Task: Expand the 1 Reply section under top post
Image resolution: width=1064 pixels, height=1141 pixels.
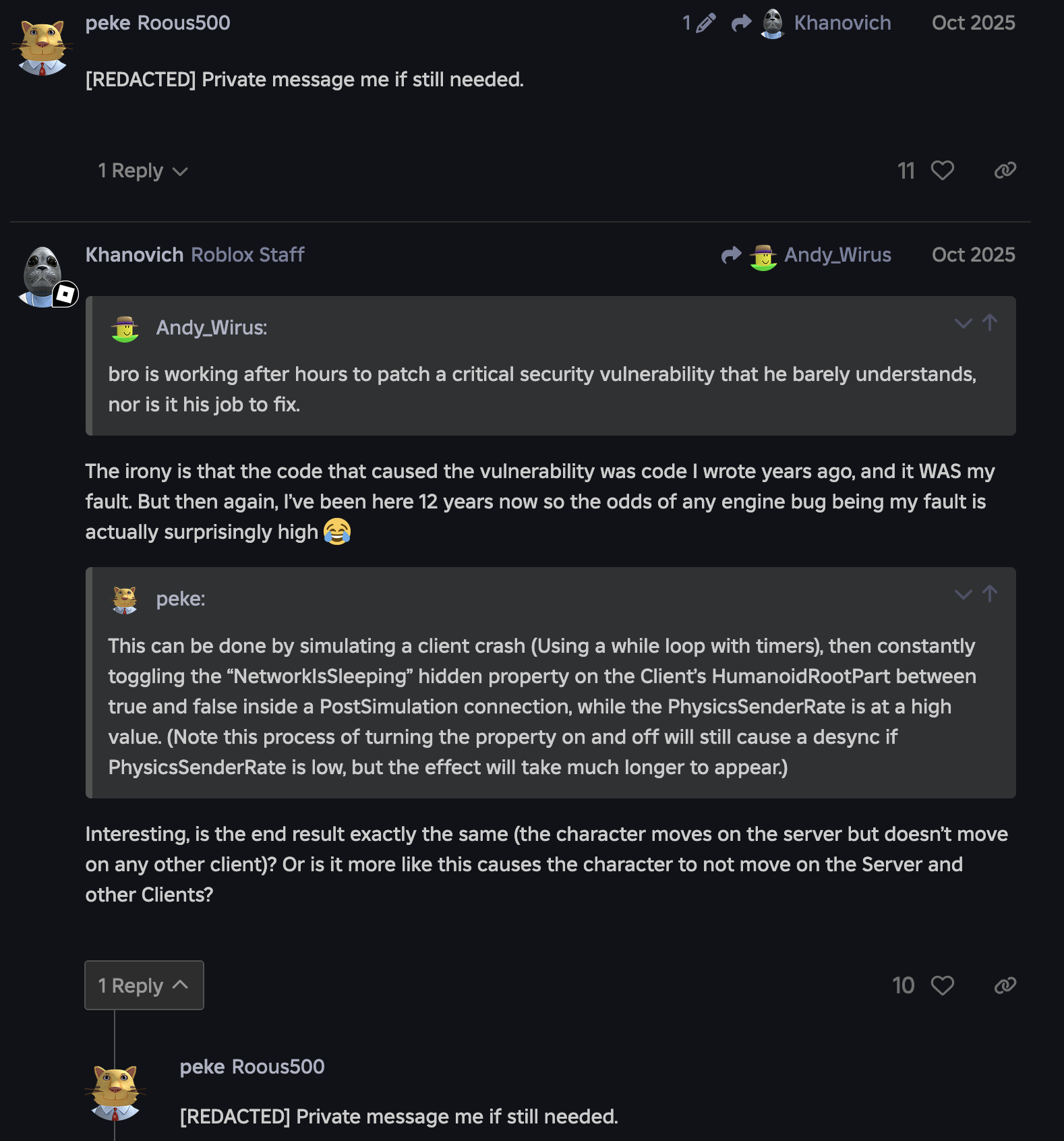Action: (x=143, y=171)
